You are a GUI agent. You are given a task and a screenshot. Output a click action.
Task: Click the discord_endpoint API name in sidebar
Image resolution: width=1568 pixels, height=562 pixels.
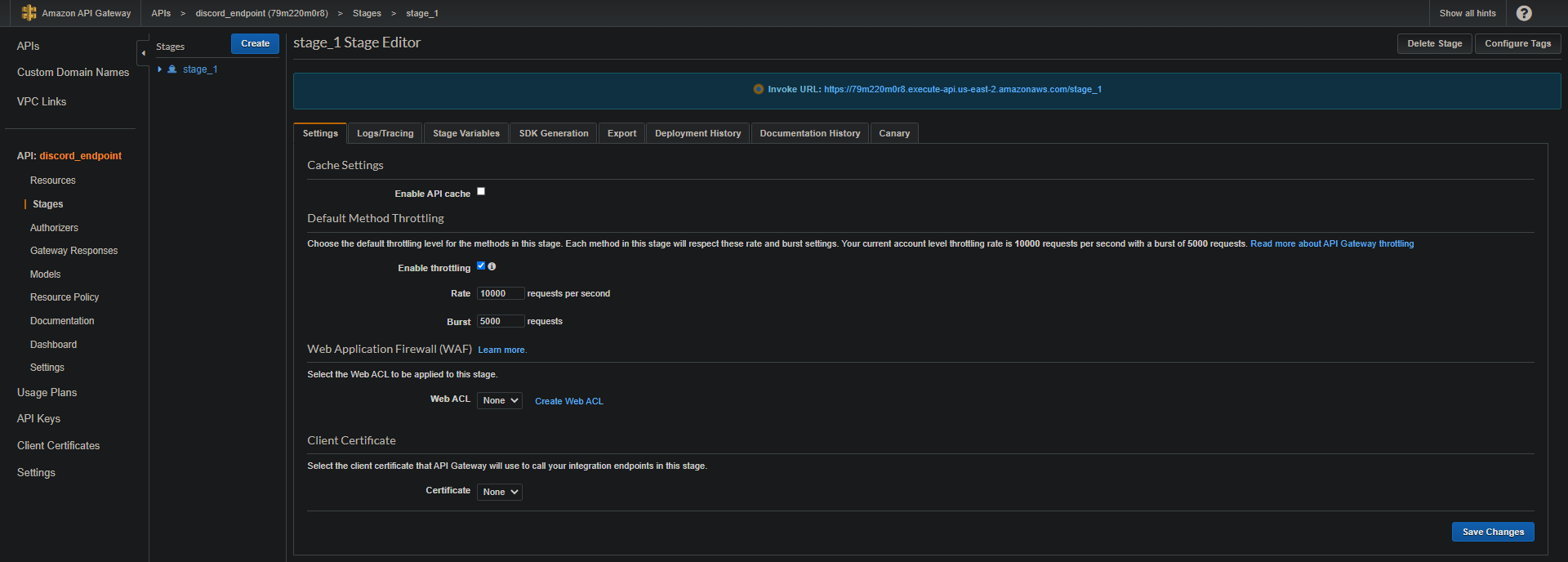click(x=81, y=155)
